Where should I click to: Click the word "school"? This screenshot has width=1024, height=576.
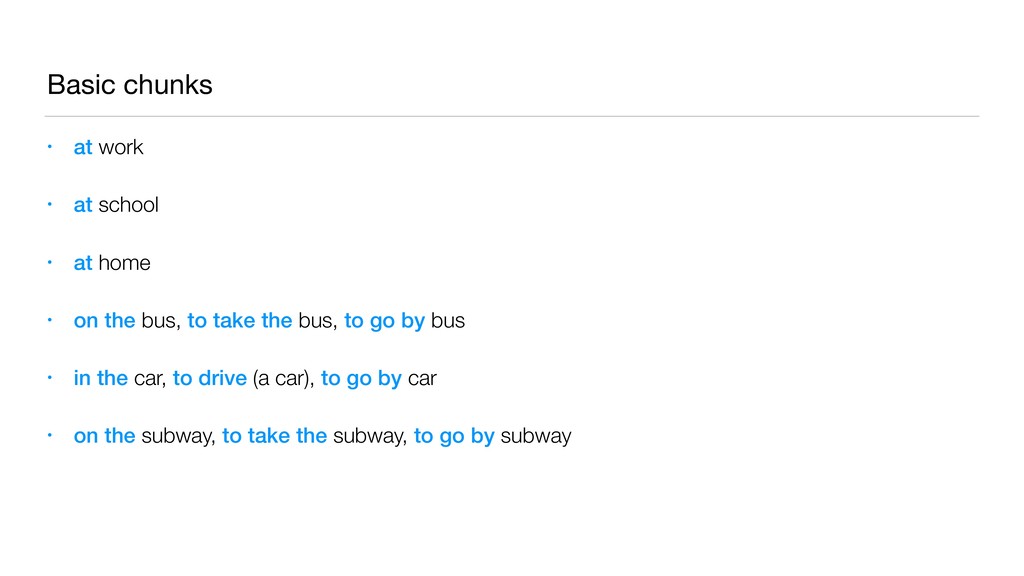[128, 205]
